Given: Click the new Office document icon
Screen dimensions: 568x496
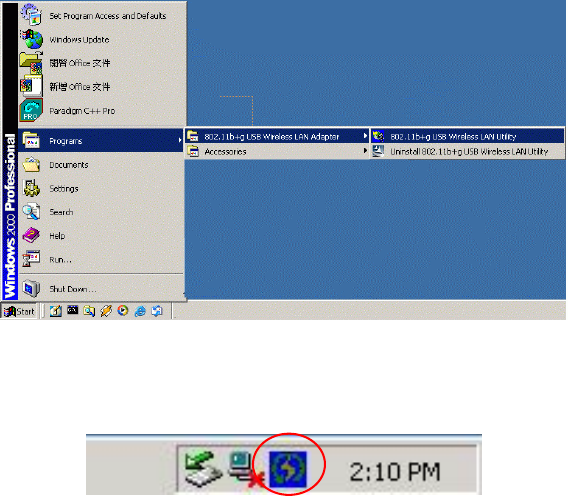Looking at the screenshot, I should tap(31, 86).
